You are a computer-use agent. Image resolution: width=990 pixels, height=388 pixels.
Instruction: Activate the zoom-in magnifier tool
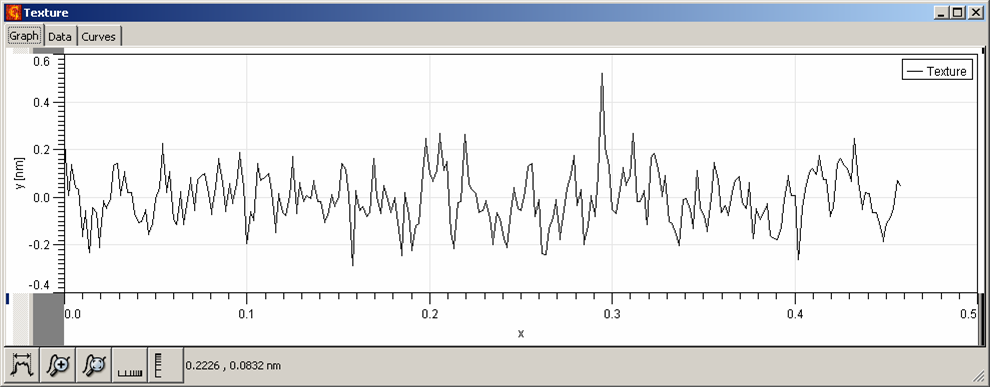[x=58, y=365]
